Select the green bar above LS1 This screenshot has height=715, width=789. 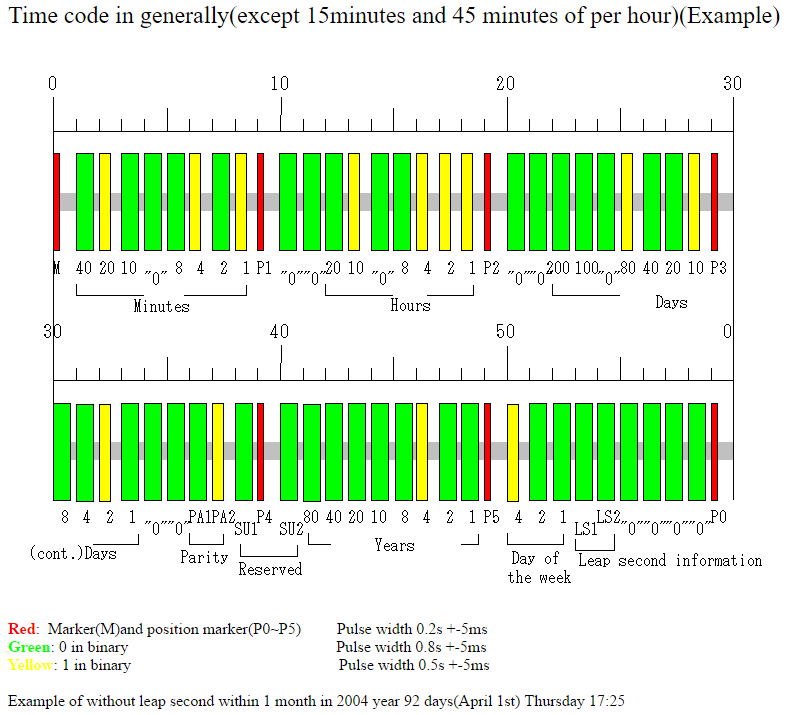pos(584,451)
